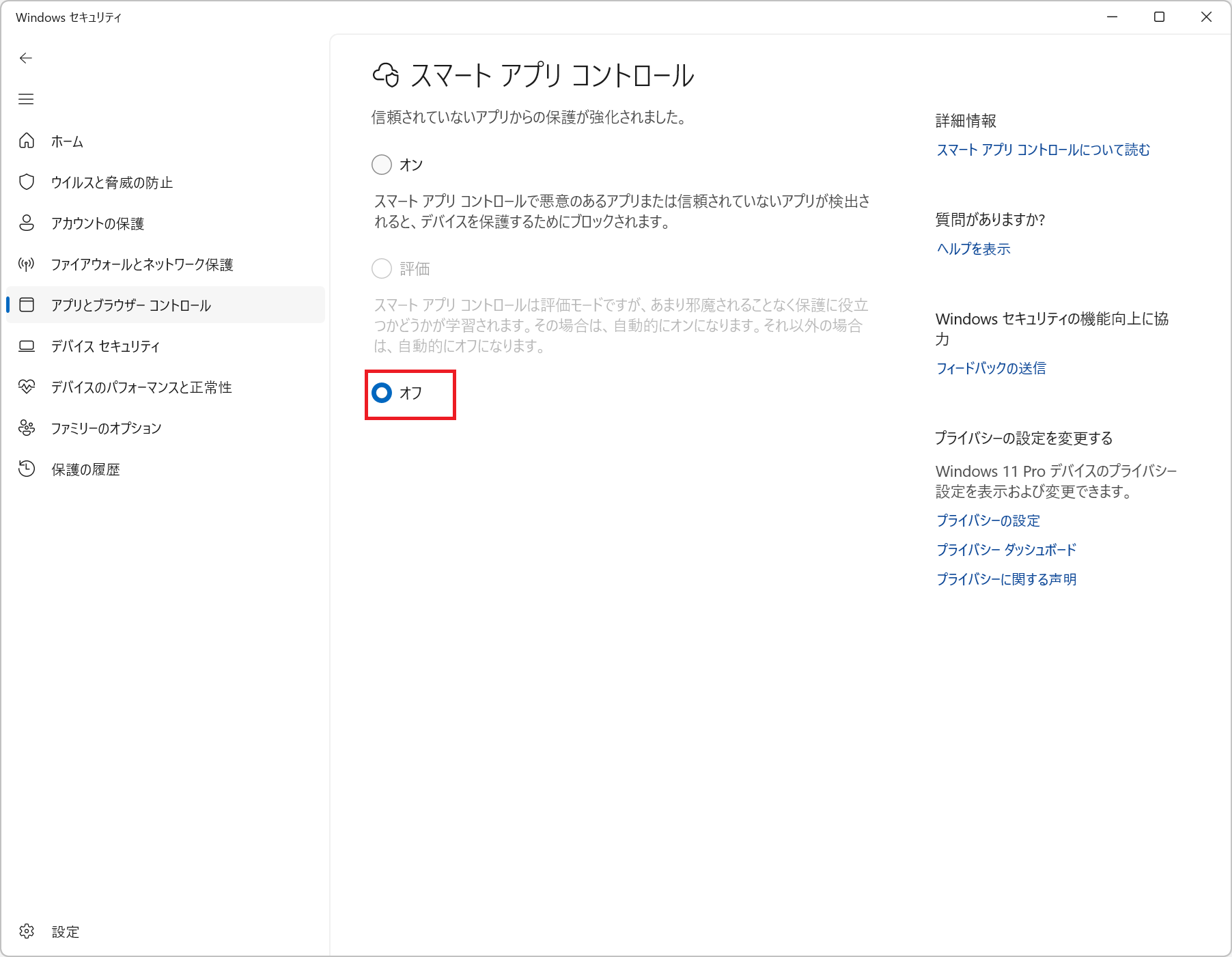
Task: Click the family options icon
Action: (27, 428)
